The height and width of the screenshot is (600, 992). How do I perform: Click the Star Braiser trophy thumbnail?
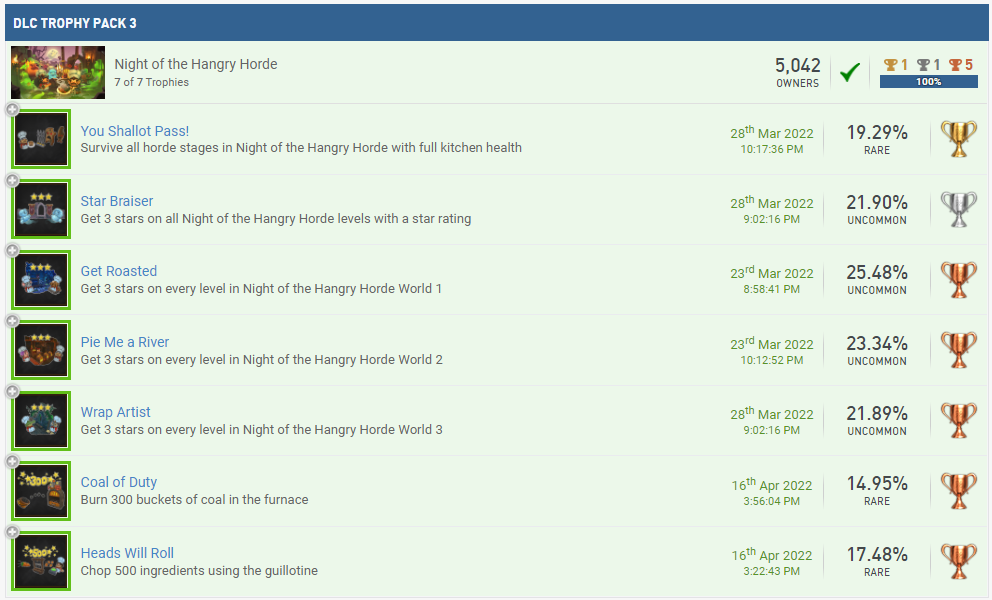[41, 209]
